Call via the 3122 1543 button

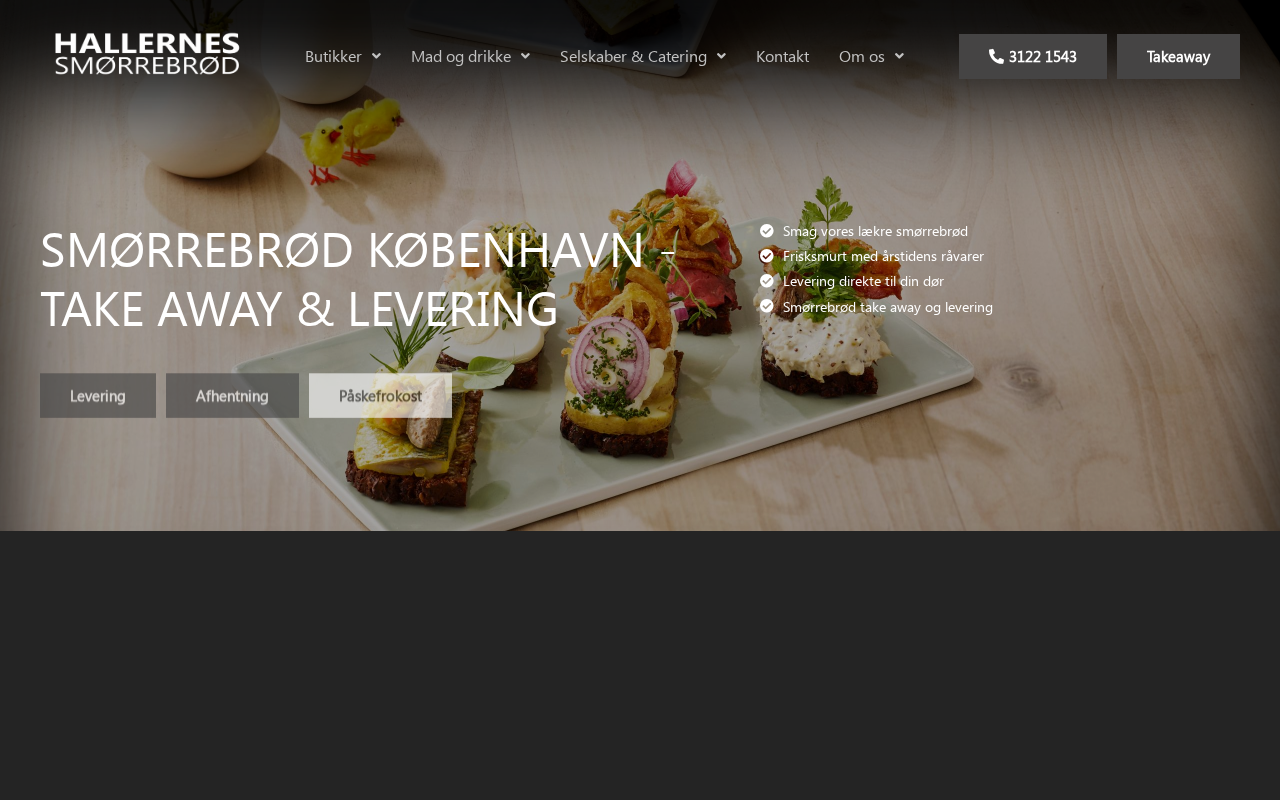coord(1033,56)
